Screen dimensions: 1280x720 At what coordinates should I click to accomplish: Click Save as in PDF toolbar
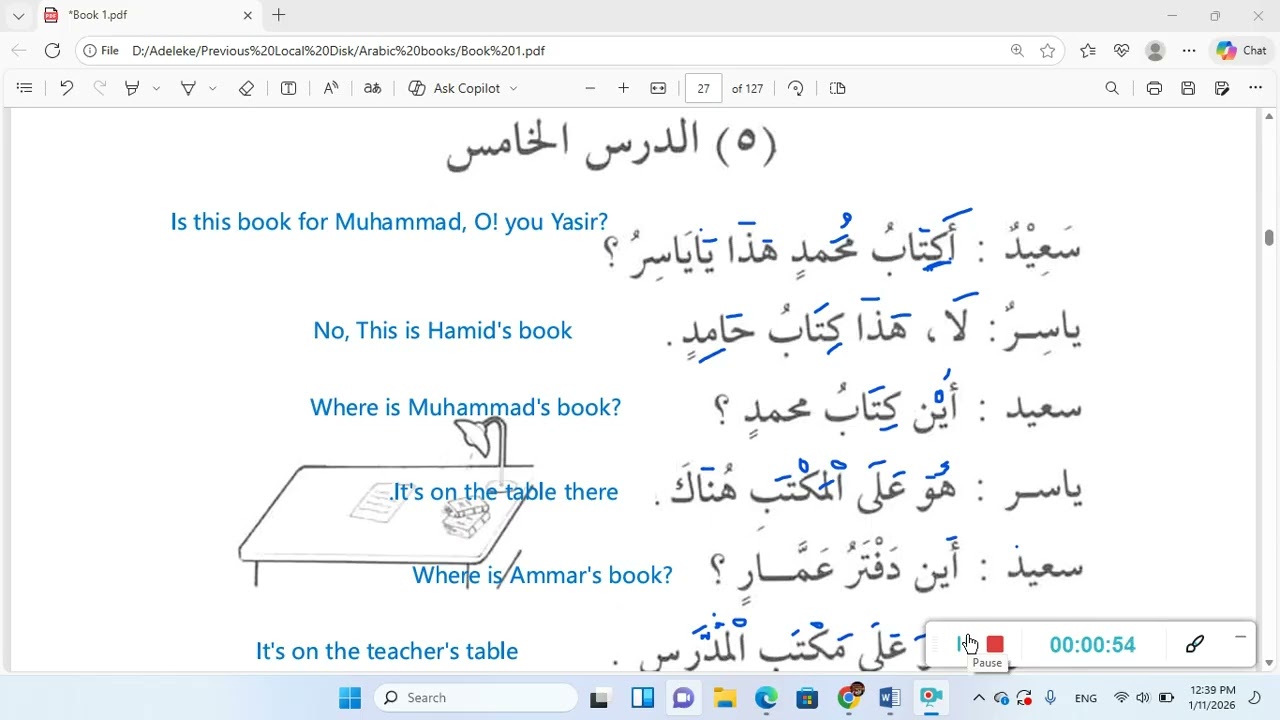[1222, 88]
